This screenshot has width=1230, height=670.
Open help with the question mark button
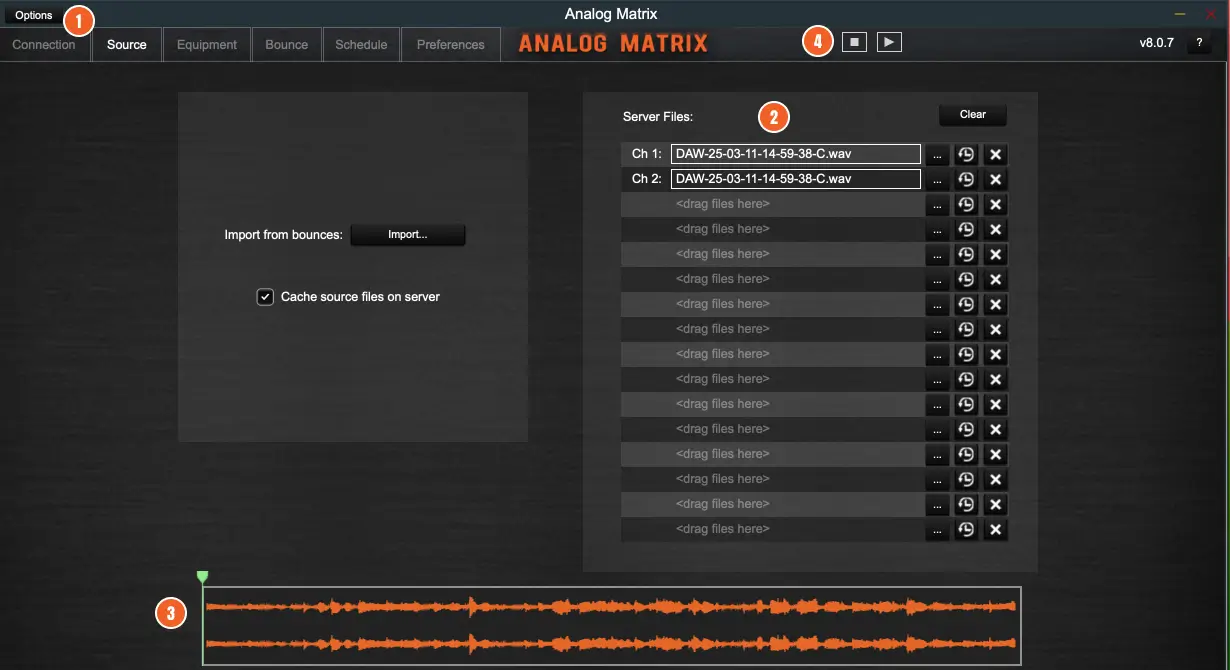click(1199, 43)
